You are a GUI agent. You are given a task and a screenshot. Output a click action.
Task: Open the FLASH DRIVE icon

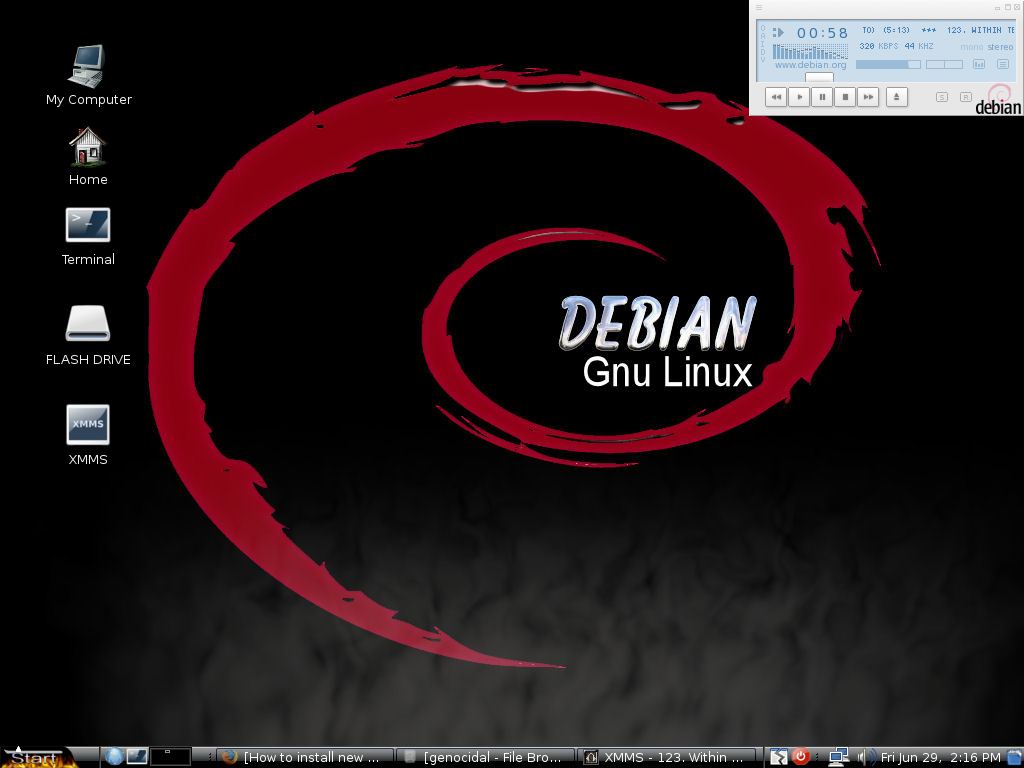(88, 336)
